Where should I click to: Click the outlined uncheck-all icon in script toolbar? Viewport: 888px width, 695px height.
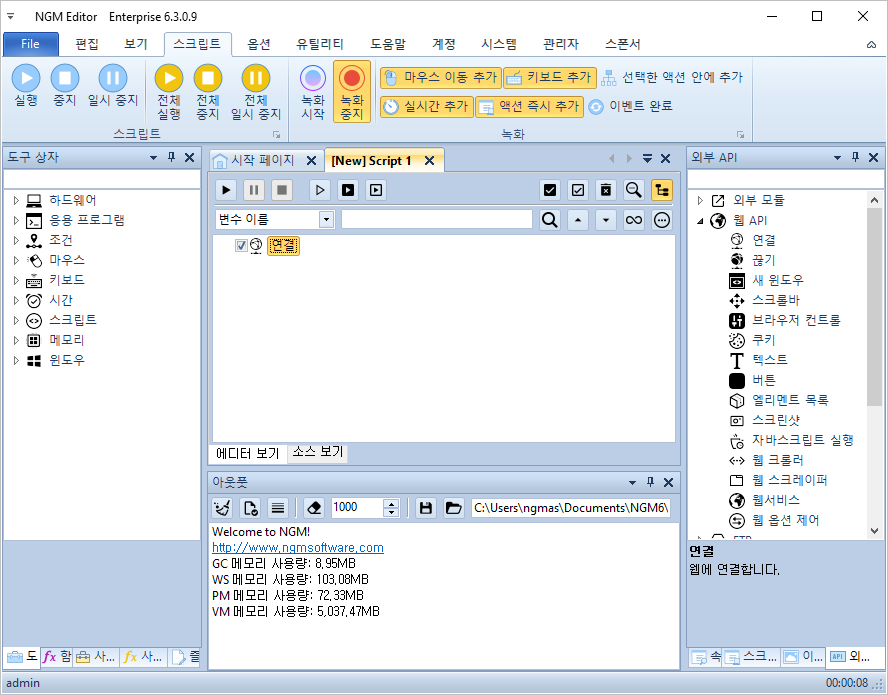point(578,190)
